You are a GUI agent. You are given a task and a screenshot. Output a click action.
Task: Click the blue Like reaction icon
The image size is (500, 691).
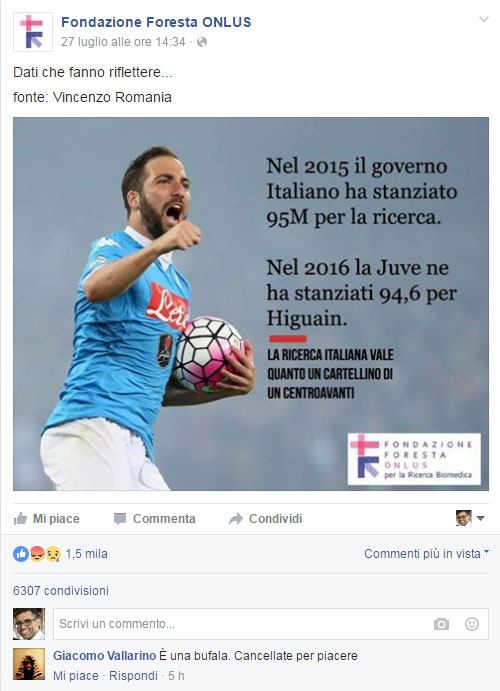[21, 554]
